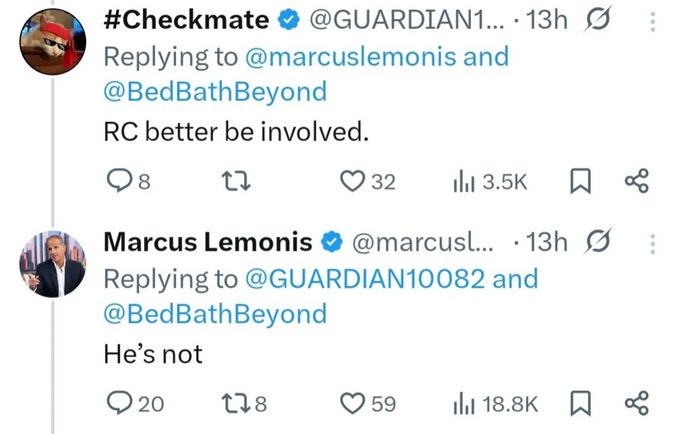Open more options menu on #Checkmate tweet
Image resolution: width=681 pixels, height=434 pixels.
click(x=652, y=21)
